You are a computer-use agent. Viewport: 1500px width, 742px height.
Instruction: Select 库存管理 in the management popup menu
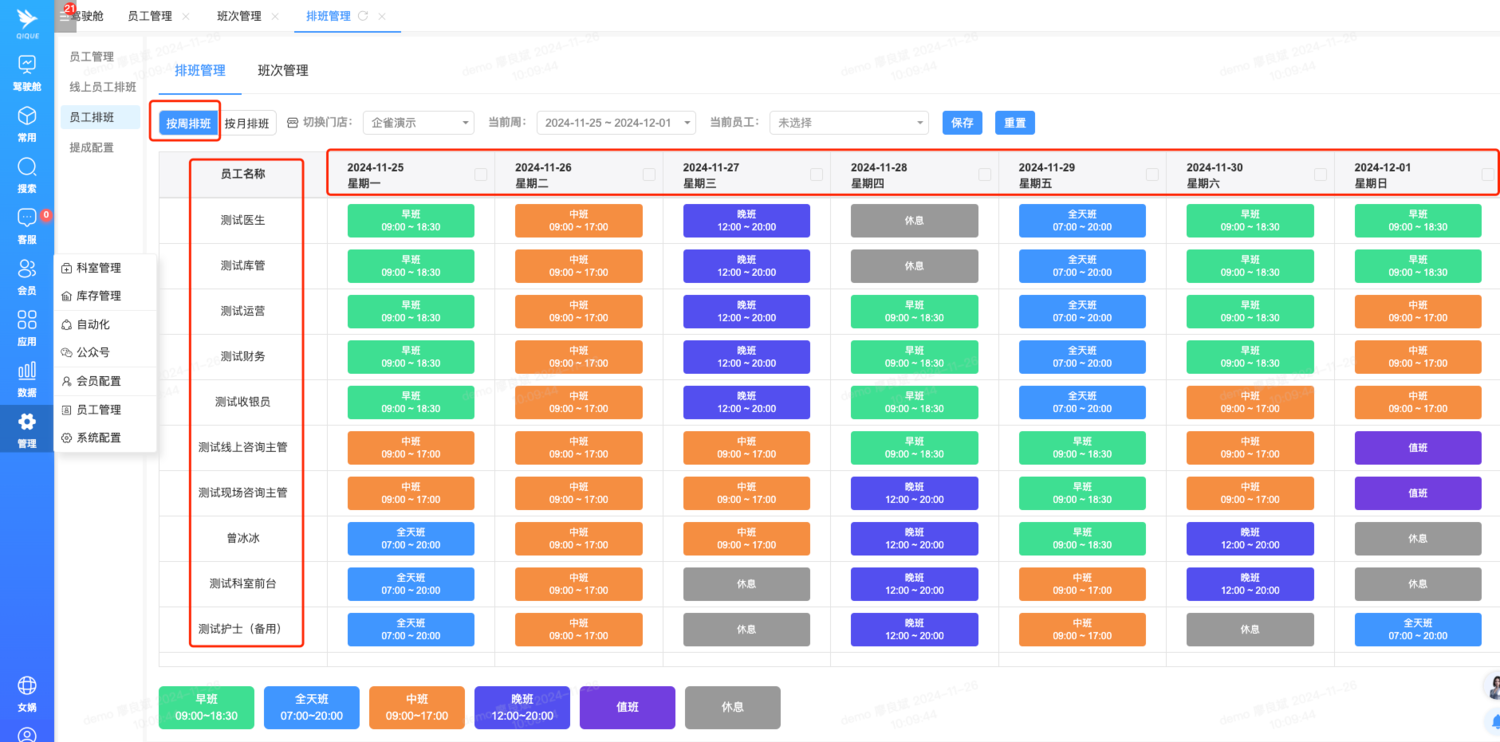coord(98,296)
